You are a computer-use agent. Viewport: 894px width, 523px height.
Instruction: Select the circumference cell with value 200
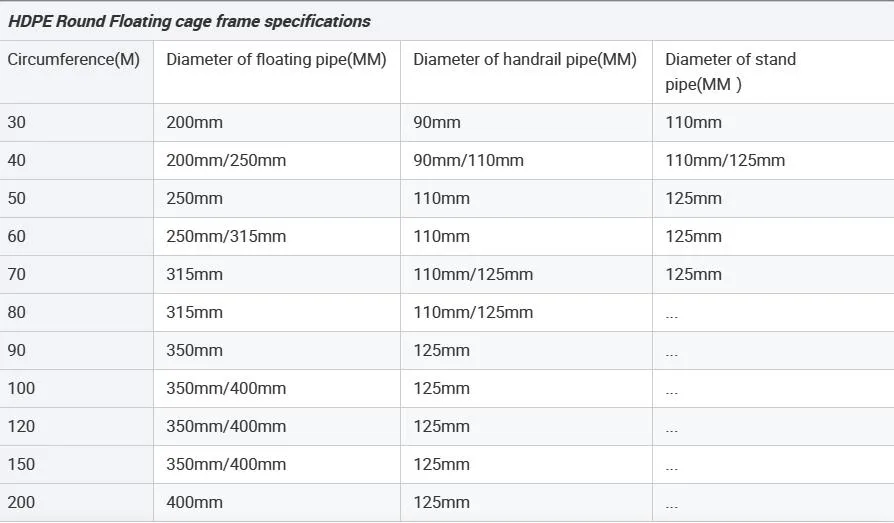(21, 502)
